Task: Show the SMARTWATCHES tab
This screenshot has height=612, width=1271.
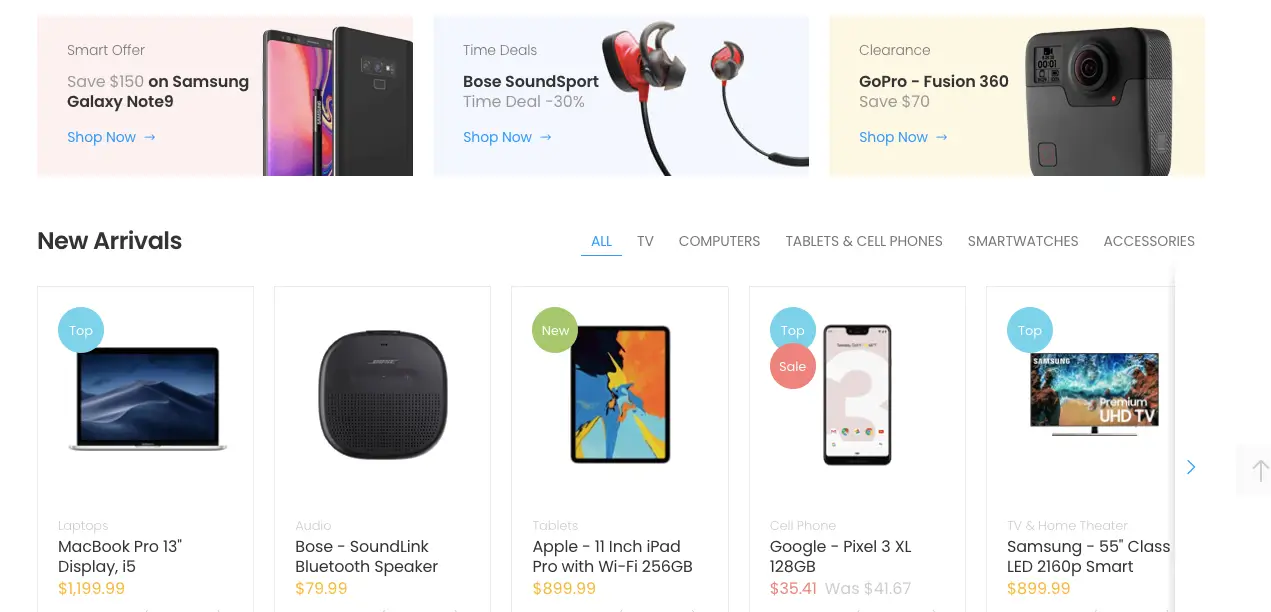Action: (1023, 241)
